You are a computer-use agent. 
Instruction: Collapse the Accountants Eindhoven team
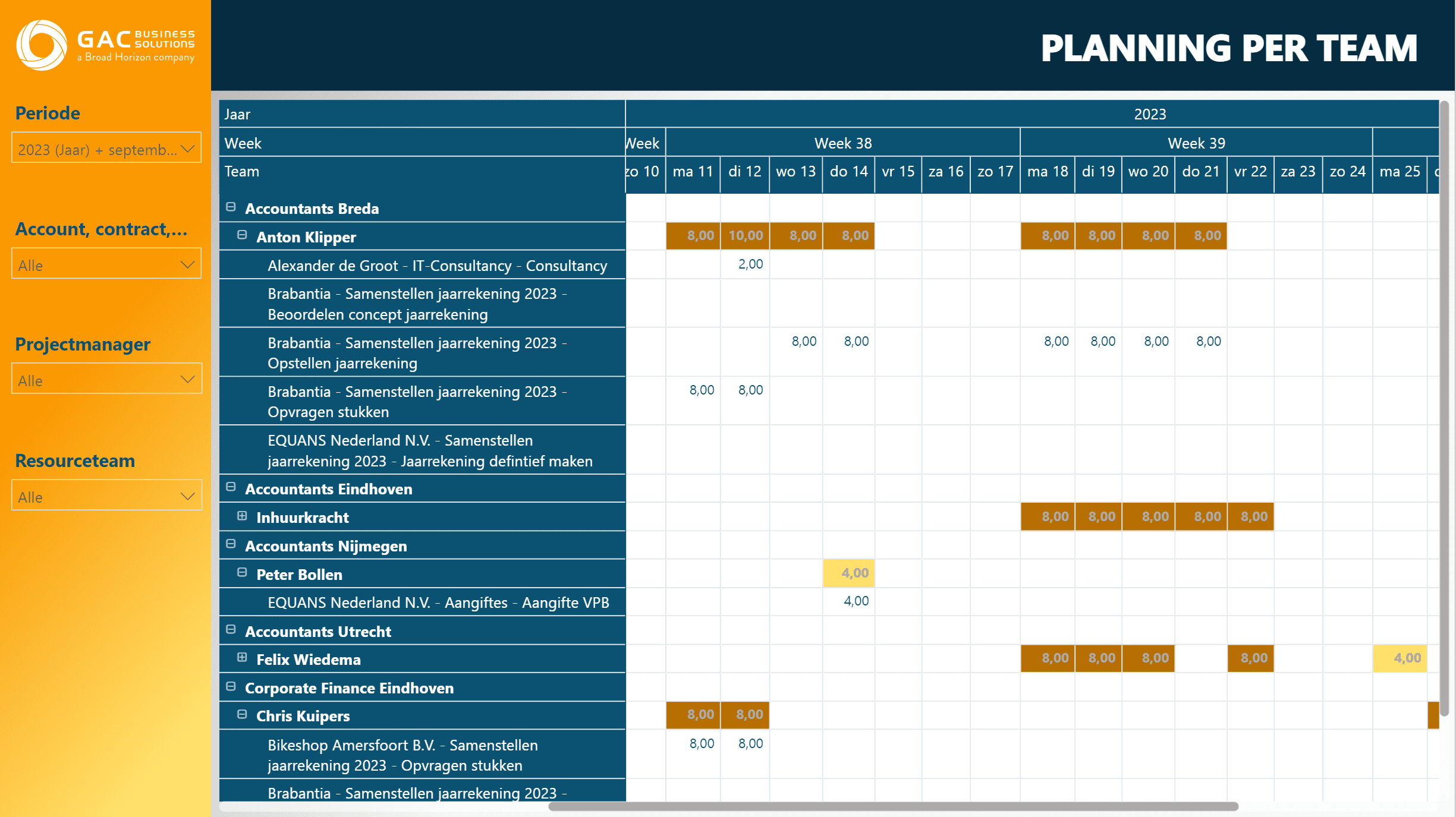231,487
